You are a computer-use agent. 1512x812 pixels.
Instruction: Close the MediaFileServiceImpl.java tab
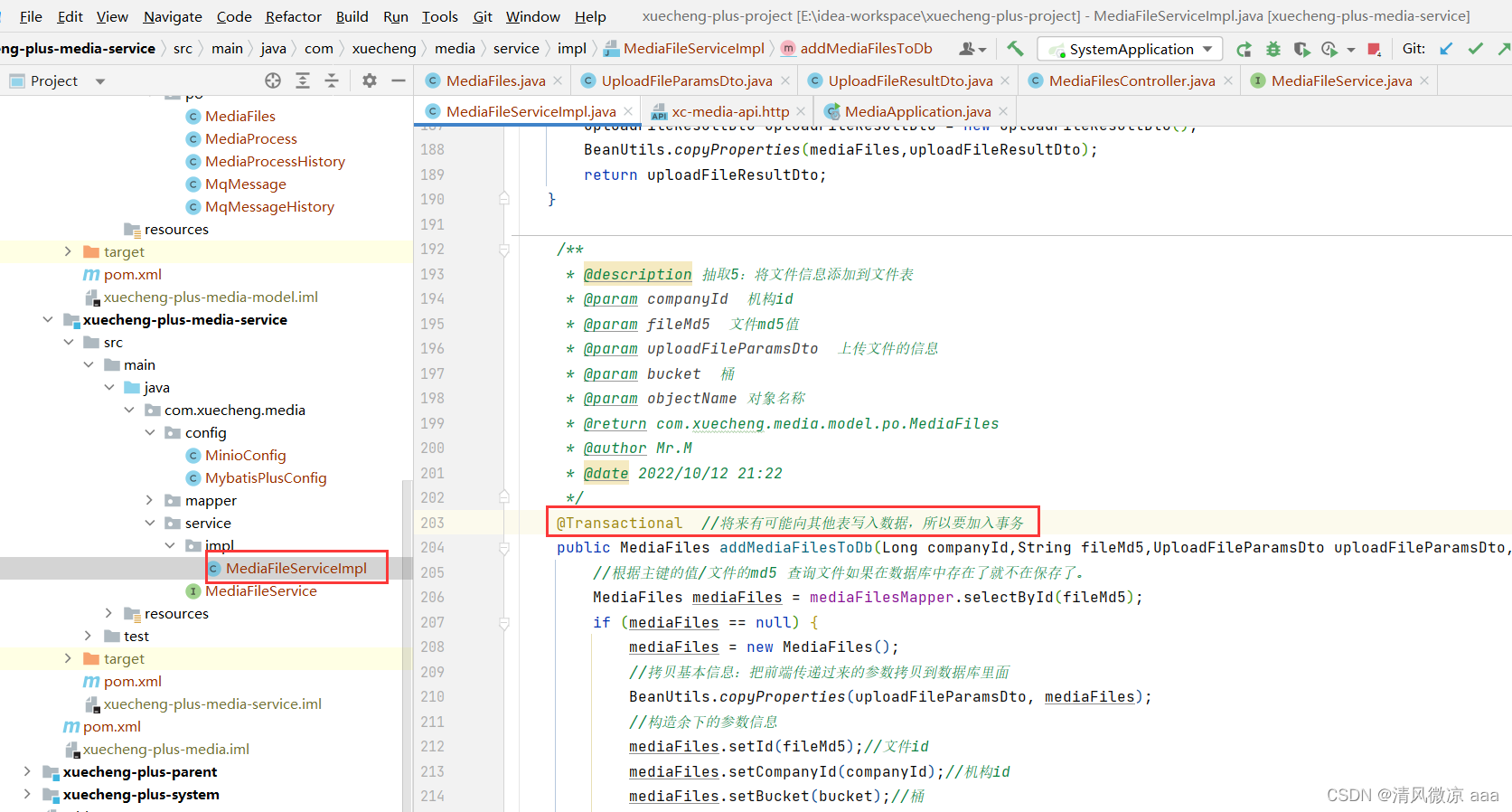click(x=628, y=111)
